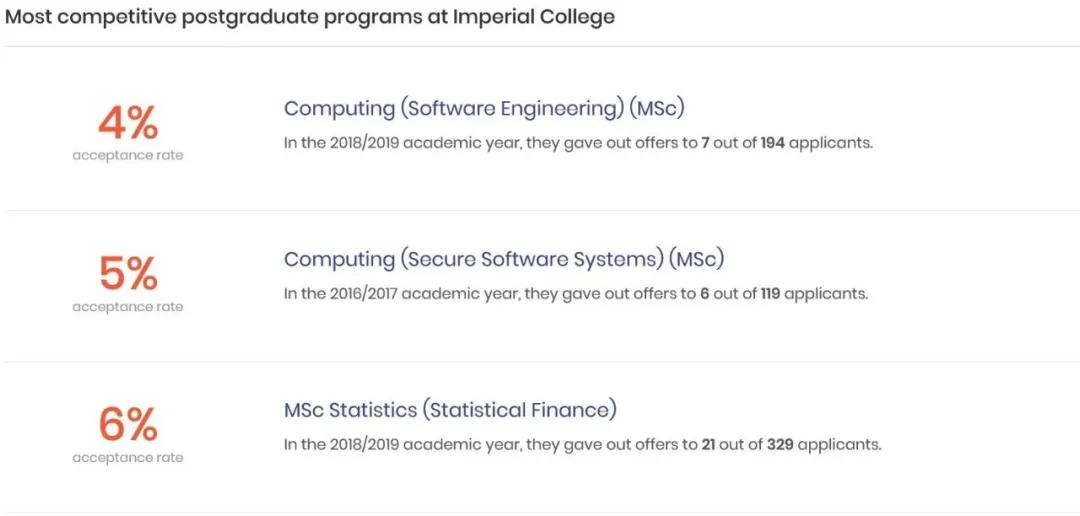Click the bold number 21 offers

709,445
